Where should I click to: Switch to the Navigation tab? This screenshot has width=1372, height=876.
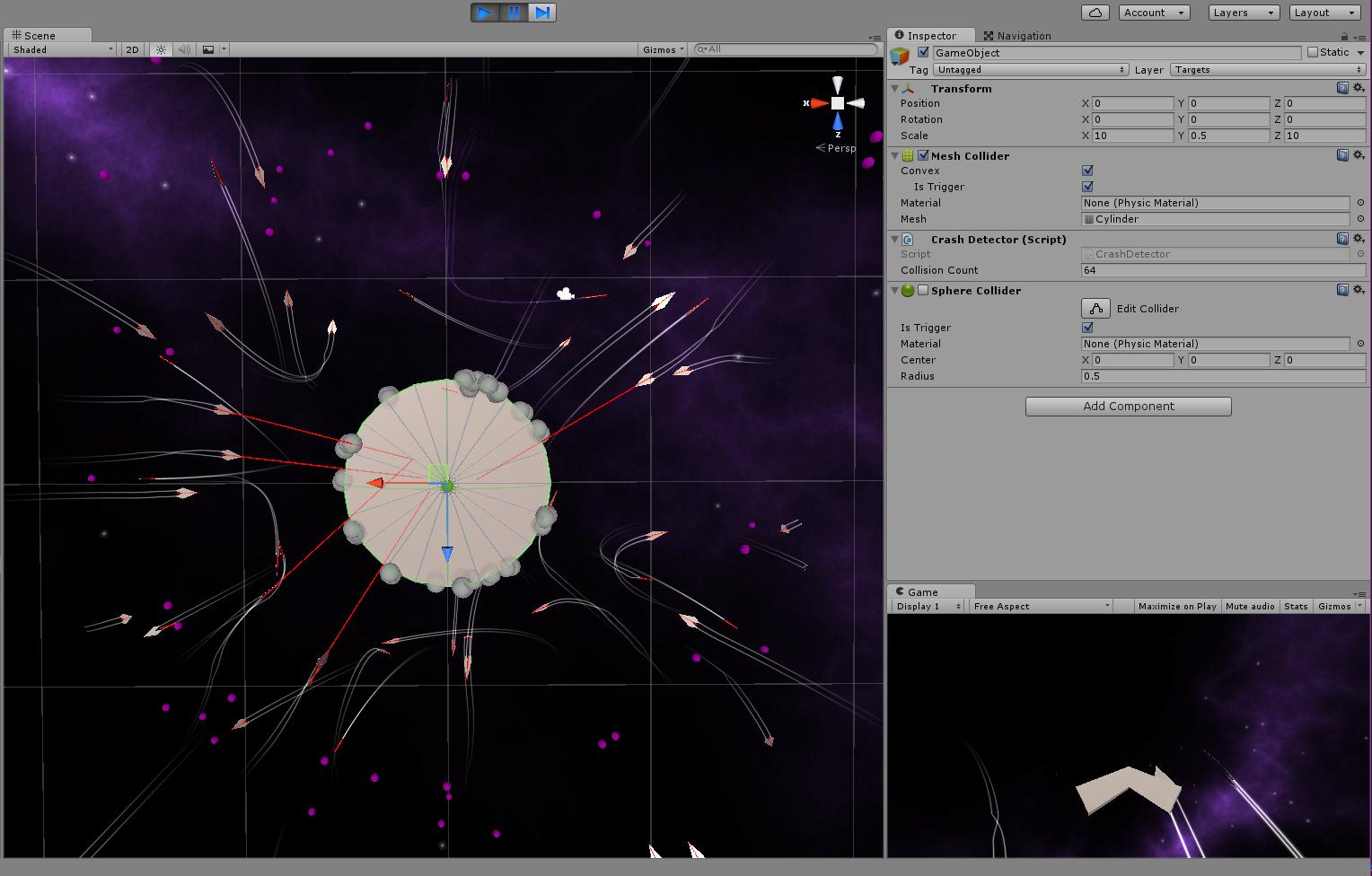[x=1017, y=36]
